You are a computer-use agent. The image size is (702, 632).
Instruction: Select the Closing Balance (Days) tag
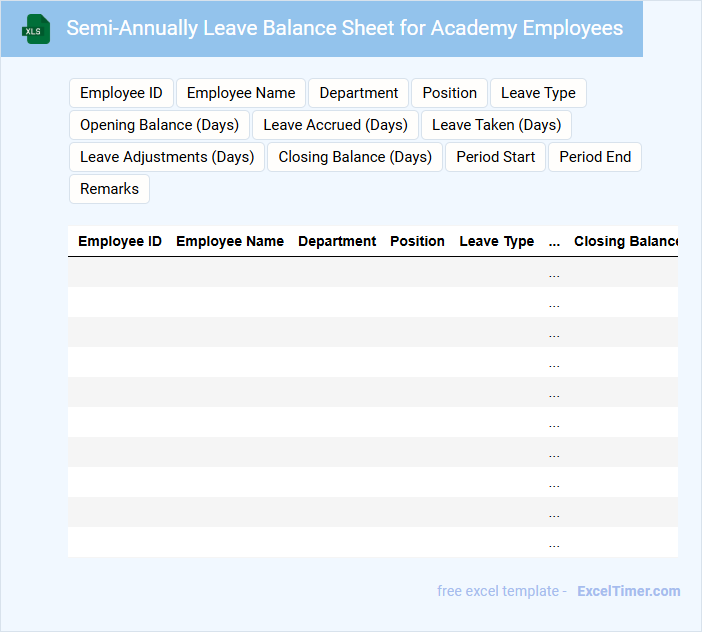coord(355,157)
